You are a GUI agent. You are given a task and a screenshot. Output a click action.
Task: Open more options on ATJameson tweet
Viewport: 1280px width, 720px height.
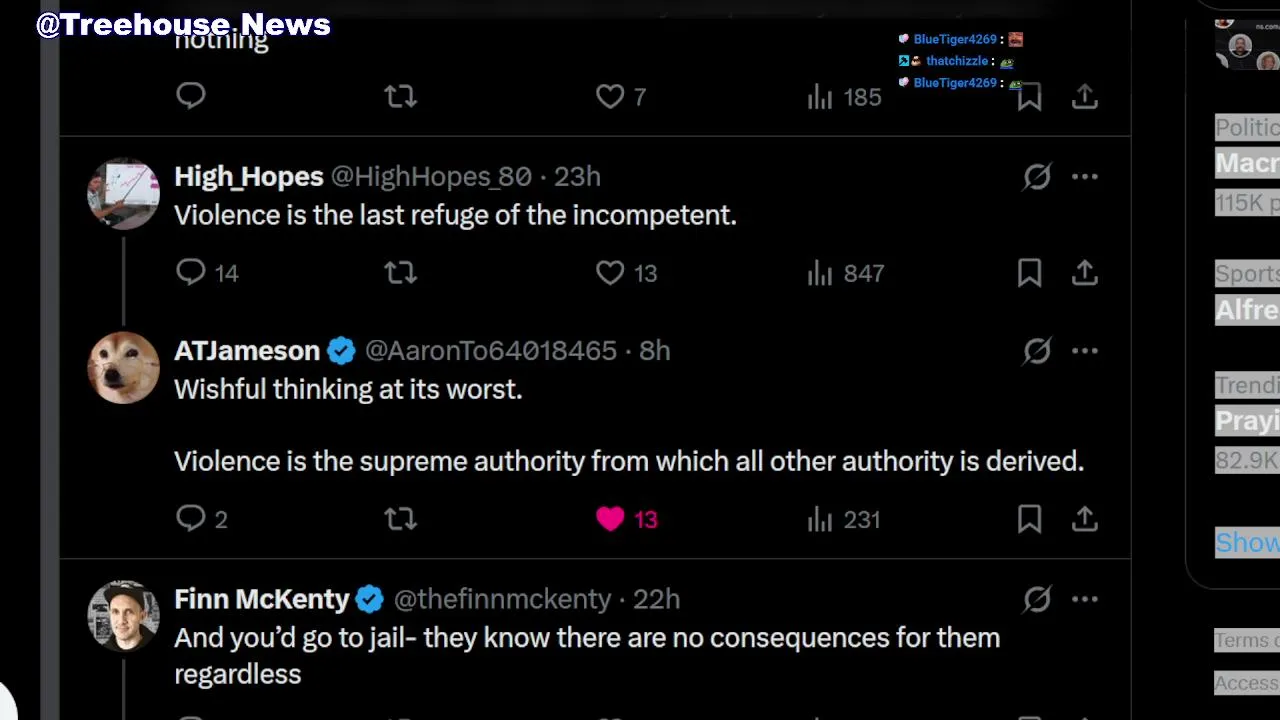1085,351
